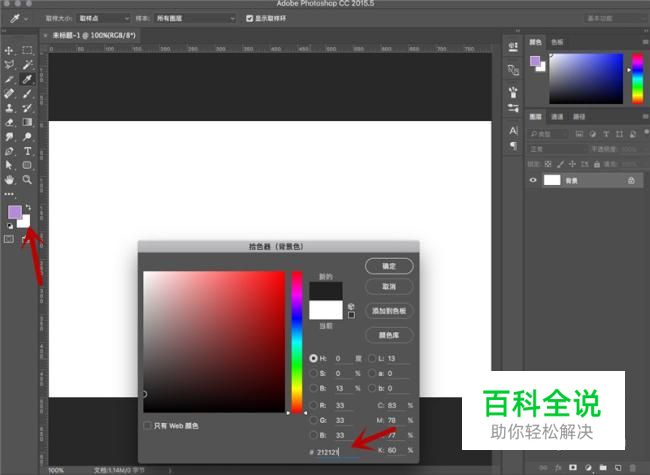Select the R radio button in color picker

(313, 405)
